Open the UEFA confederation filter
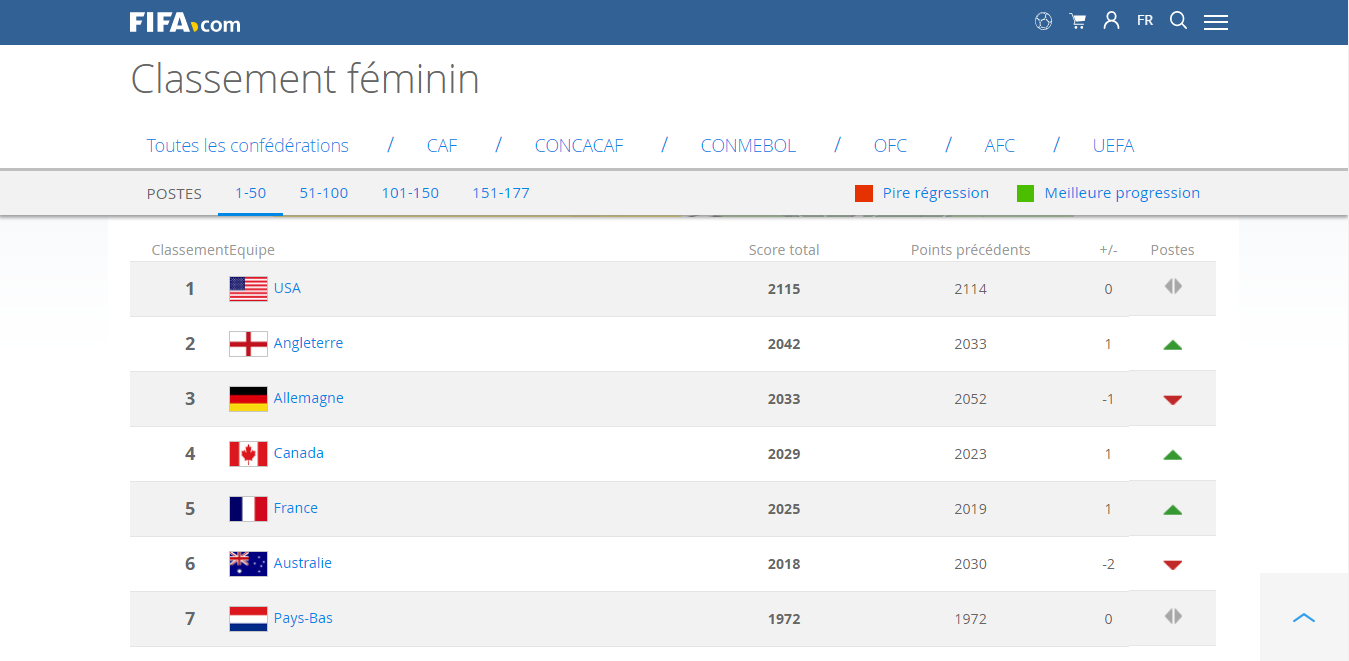The height and width of the screenshot is (661, 1349). 1113,146
